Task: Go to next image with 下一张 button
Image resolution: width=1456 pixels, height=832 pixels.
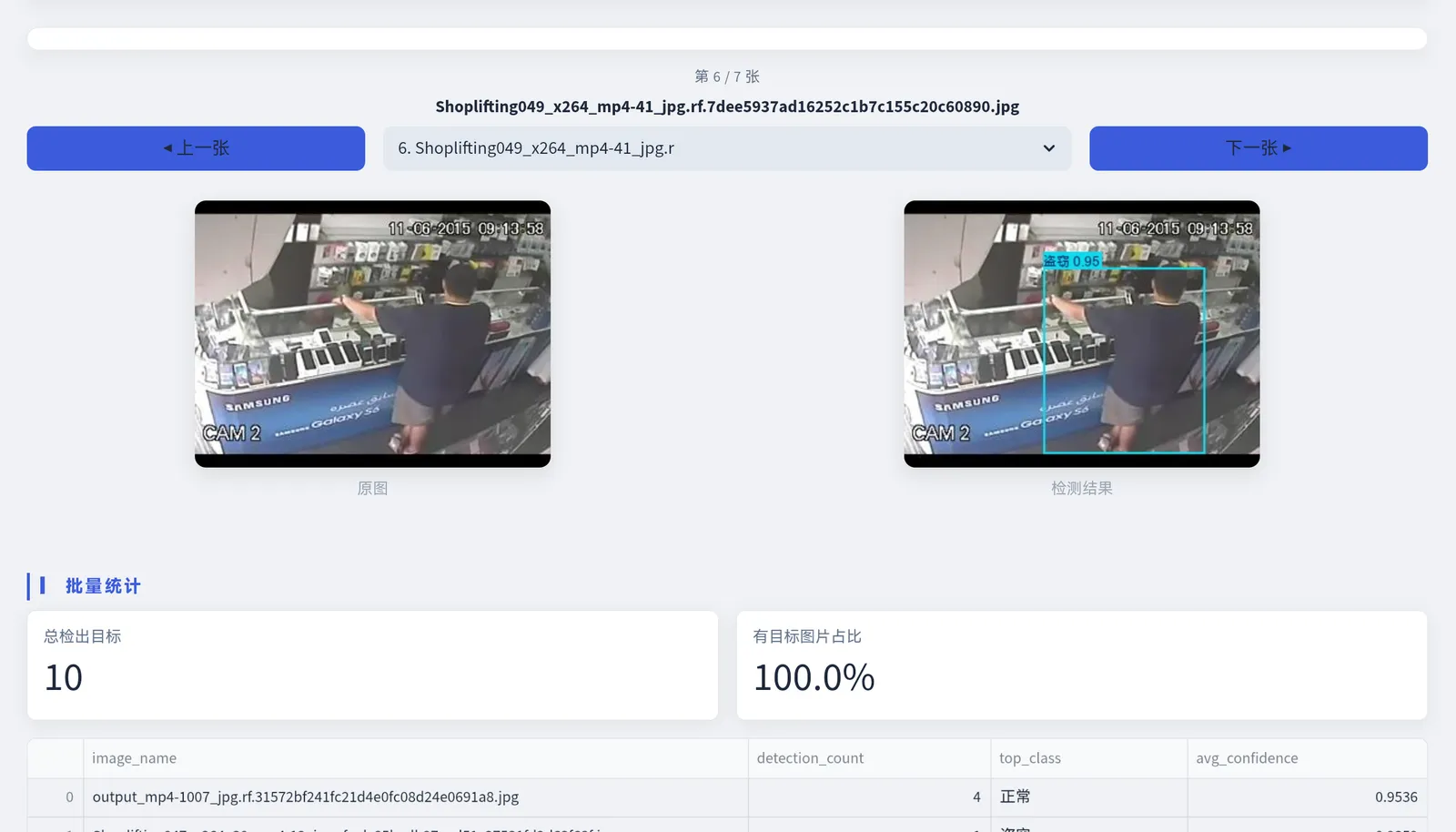Action: click(1259, 148)
